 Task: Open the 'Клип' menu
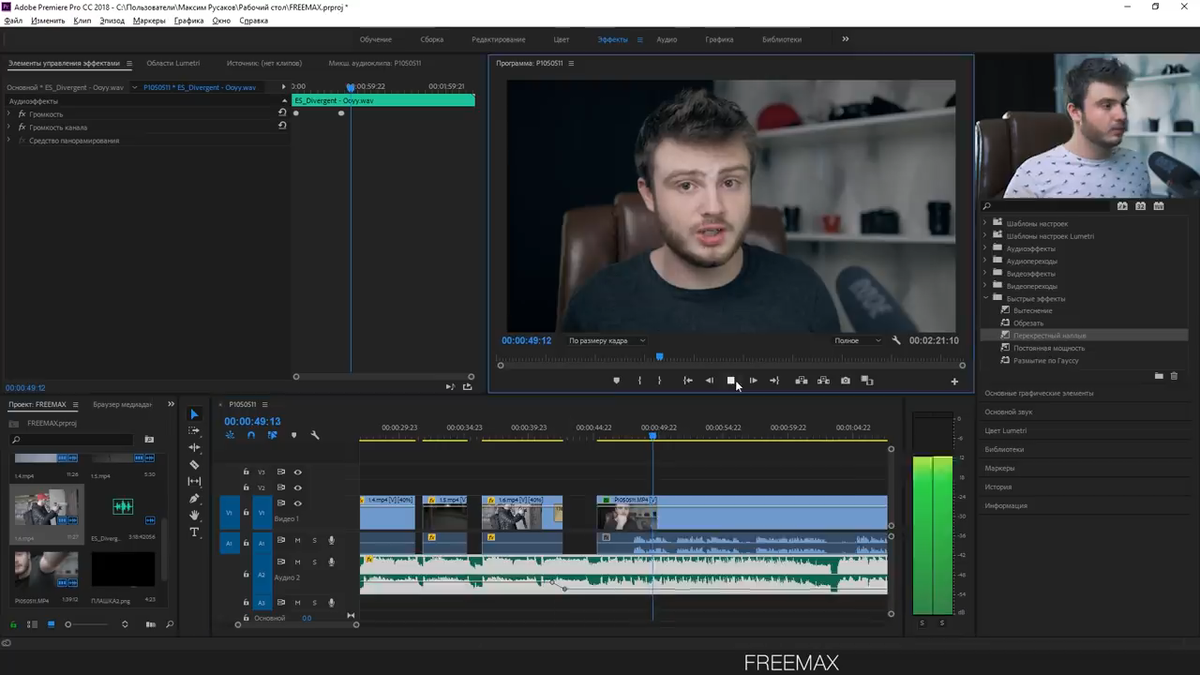[x=82, y=20]
